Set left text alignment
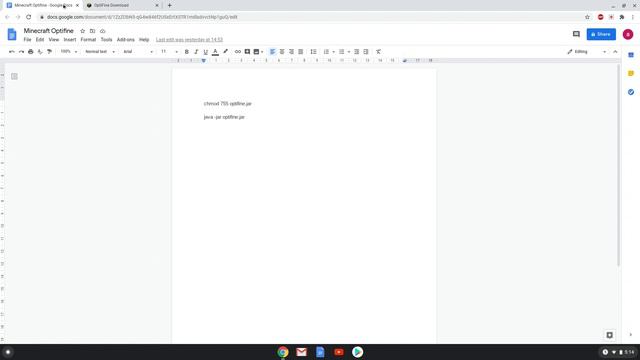The height and width of the screenshot is (360, 640). tap(272, 52)
